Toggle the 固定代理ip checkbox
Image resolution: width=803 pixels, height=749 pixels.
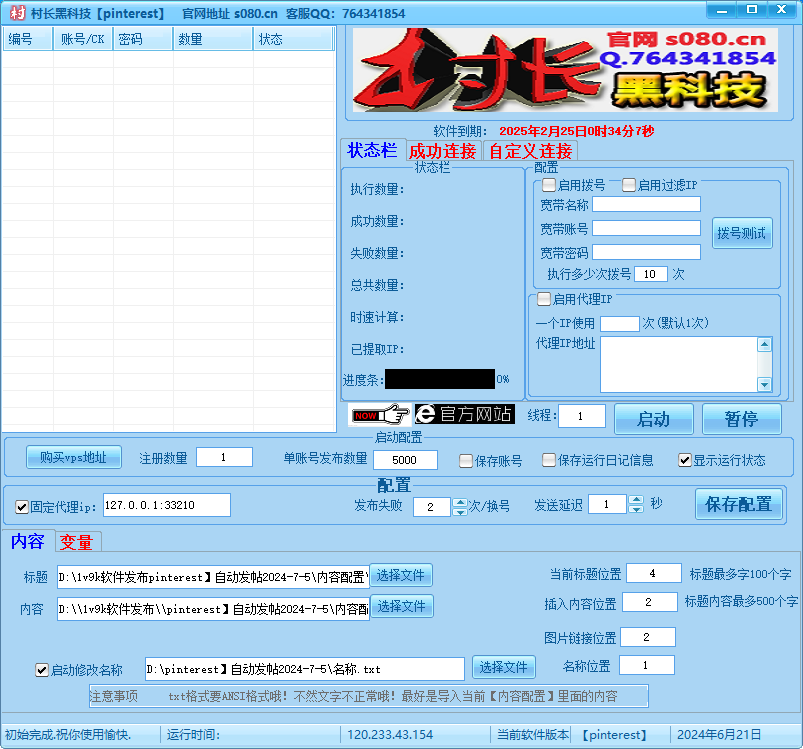[x=22, y=507]
